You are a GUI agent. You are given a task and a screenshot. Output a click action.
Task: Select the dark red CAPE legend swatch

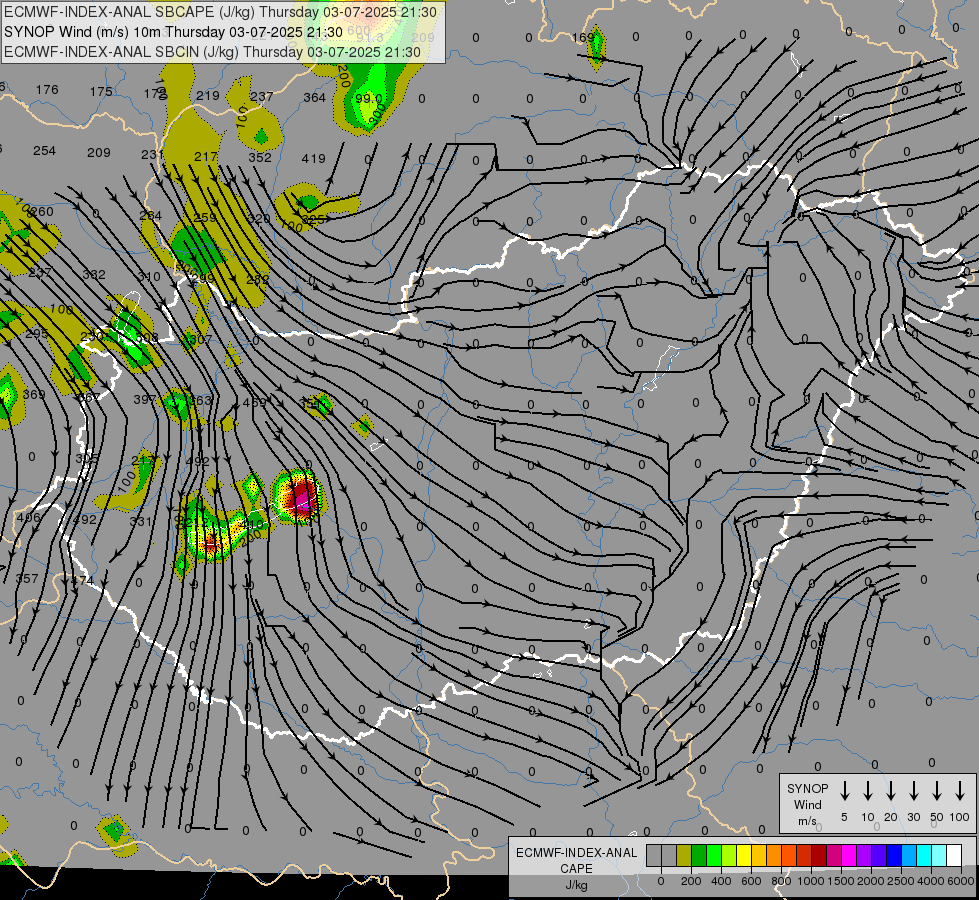[819, 855]
